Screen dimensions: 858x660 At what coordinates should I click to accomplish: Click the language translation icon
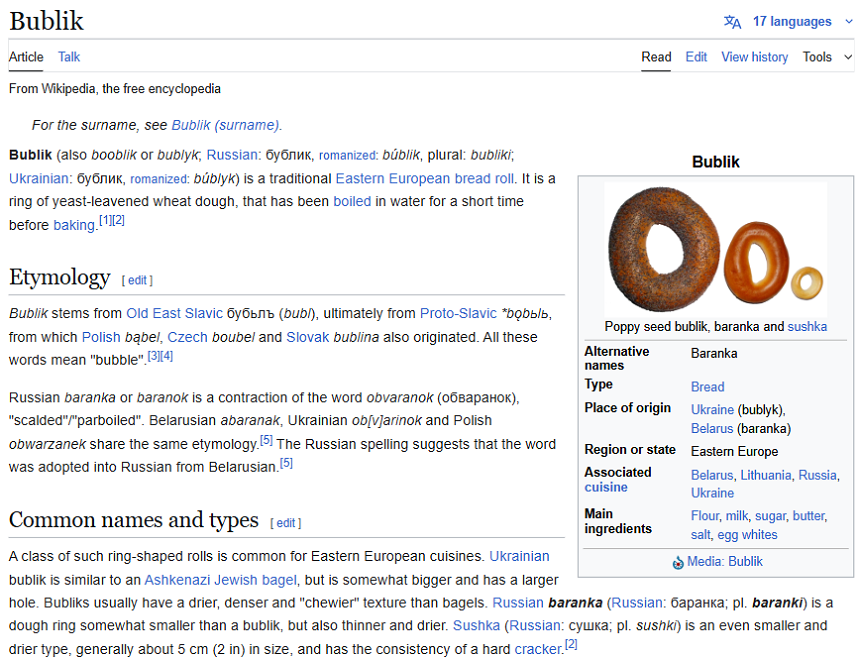click(x=732, y=22)
